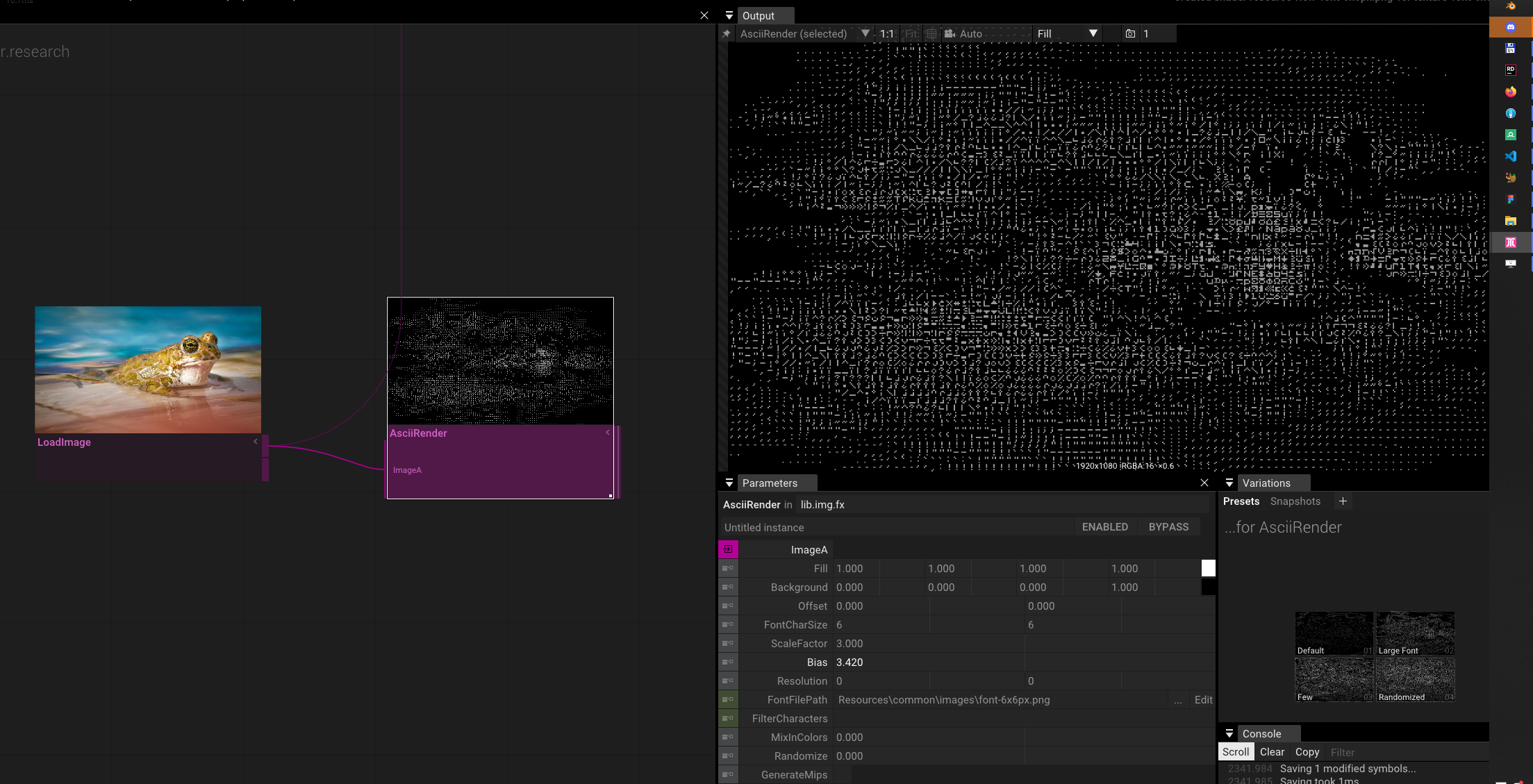Click the ScaleFactor parameter input icon

tap(728, 643)
